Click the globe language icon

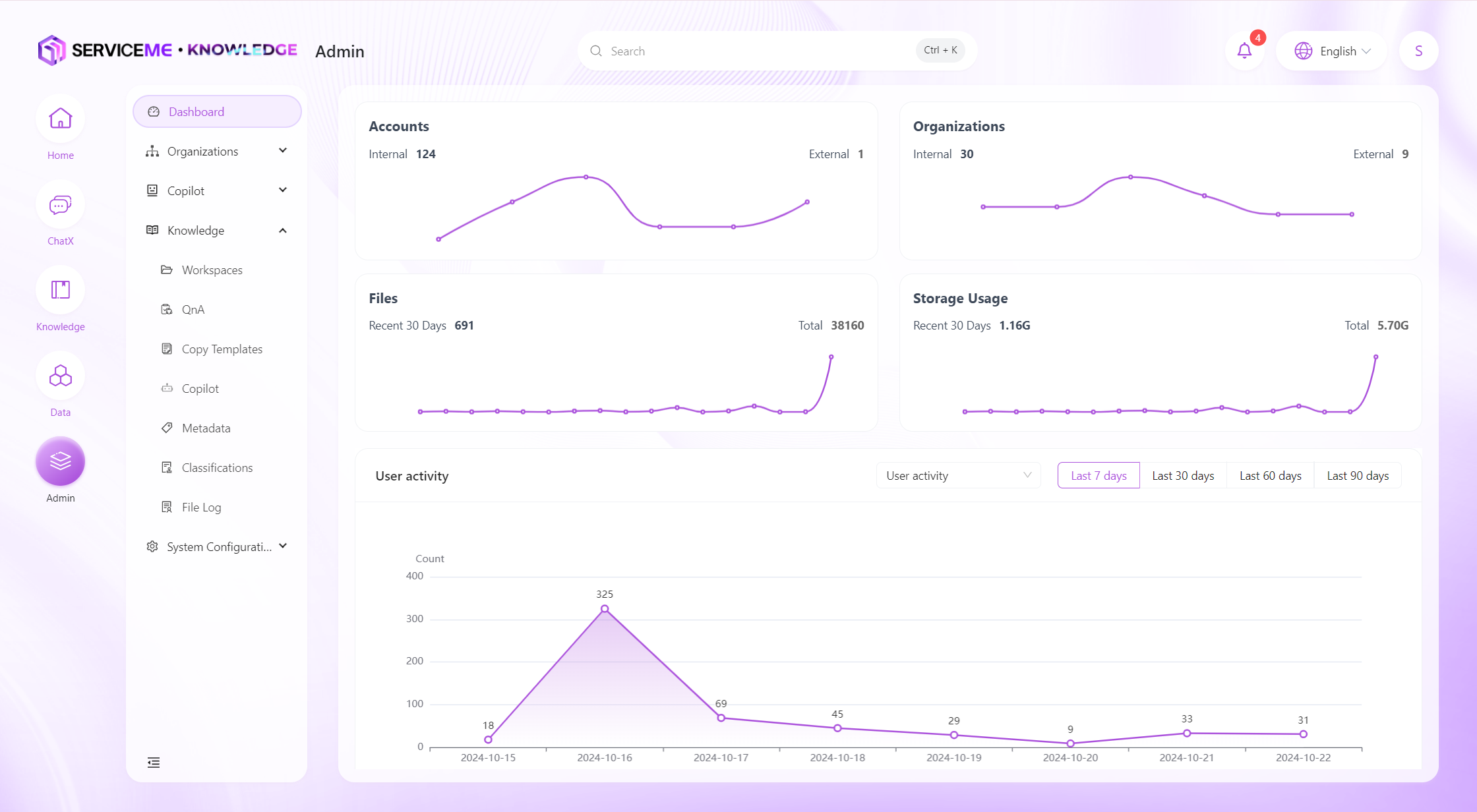pos(1303,51)
